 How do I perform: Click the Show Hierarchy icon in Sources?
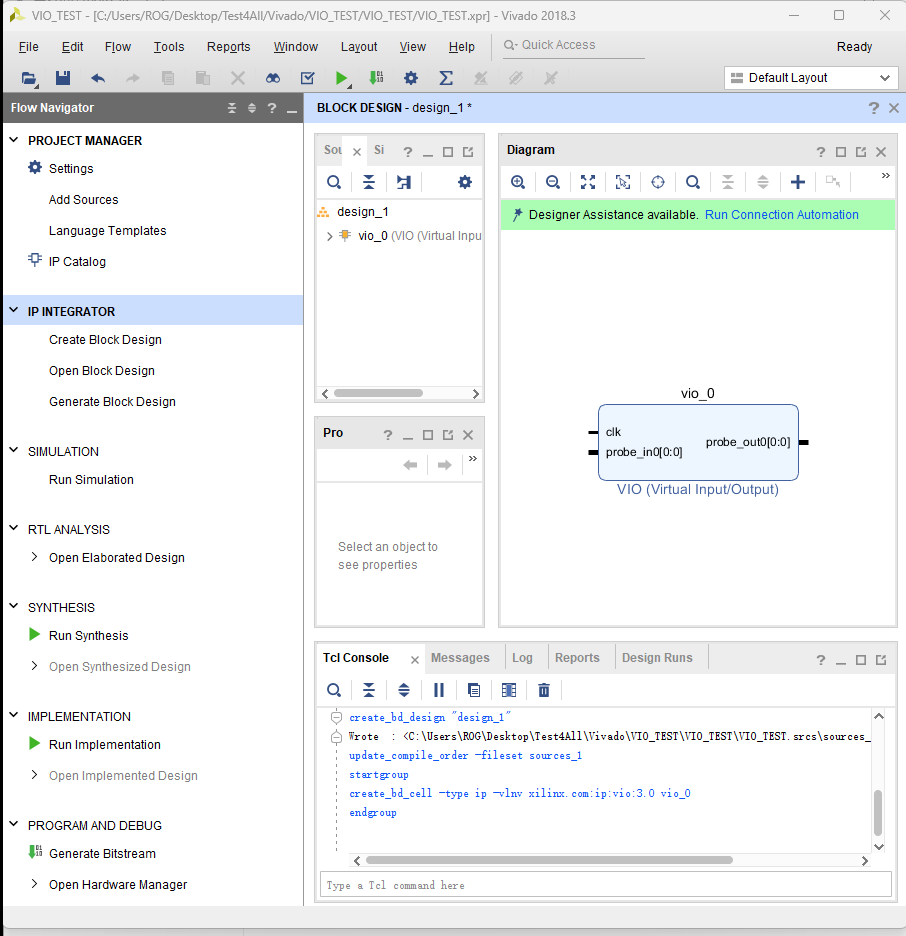click(x=404, y=182)
